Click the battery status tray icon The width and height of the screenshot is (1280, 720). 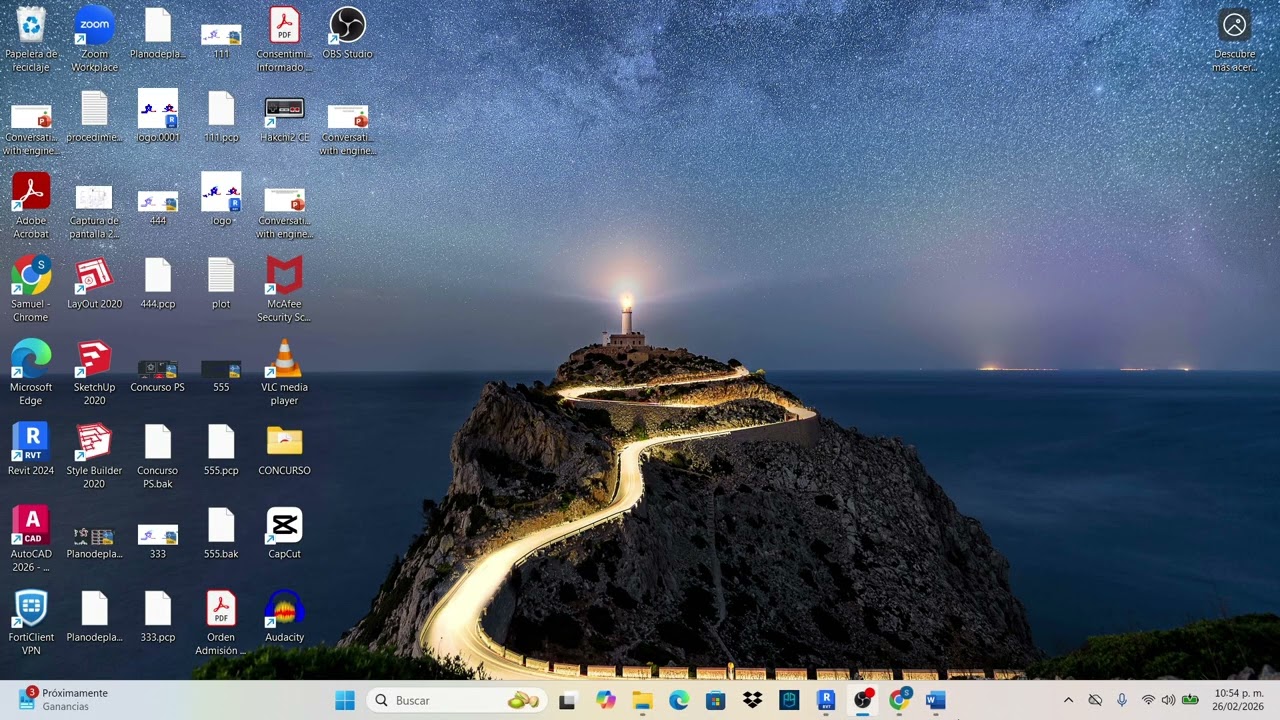[x=1190, y=700]
